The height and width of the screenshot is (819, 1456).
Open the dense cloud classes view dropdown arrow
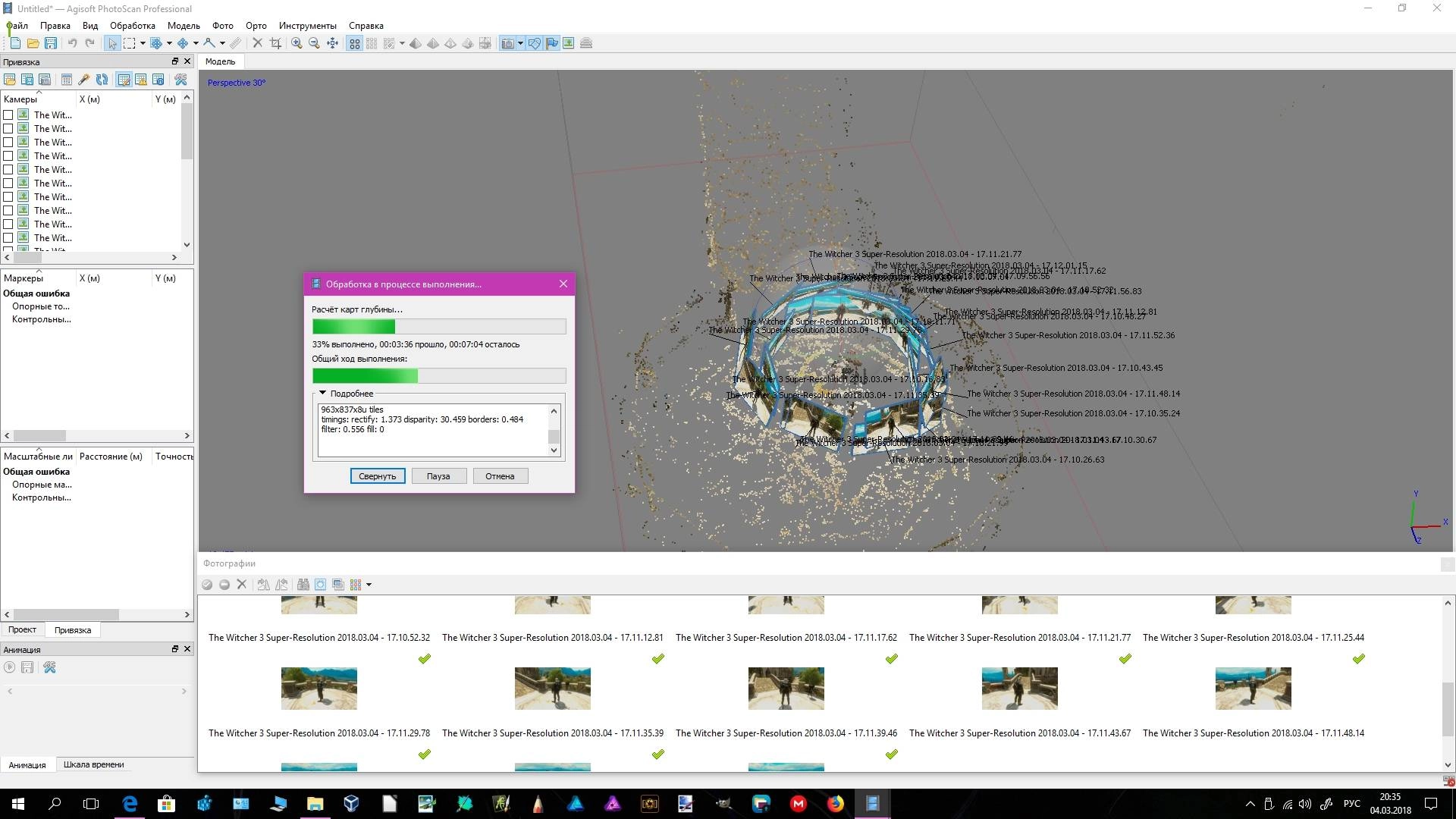[401, 43]
